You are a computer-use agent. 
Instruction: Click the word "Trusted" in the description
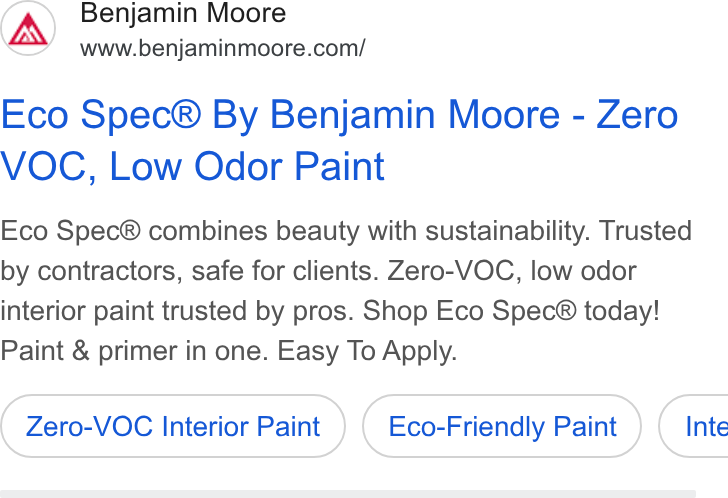645,231
